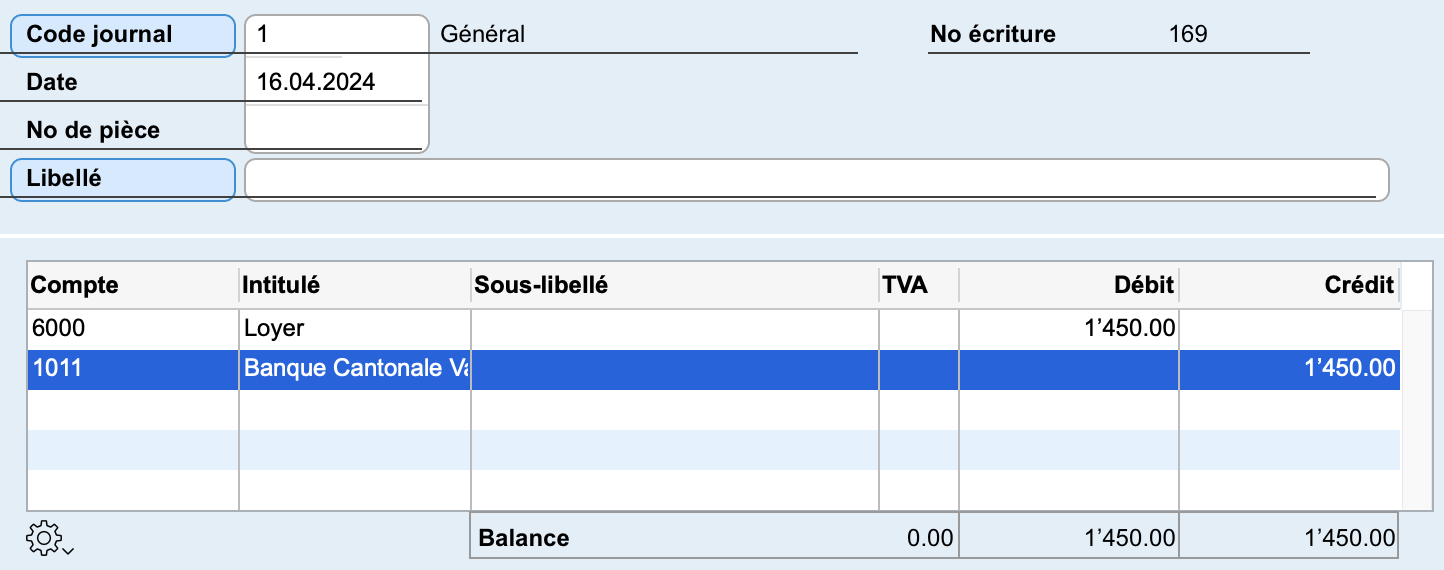Viewport: 1444px width, 570px height.
Task: Click the Code journal button
Action: (123, 35)
